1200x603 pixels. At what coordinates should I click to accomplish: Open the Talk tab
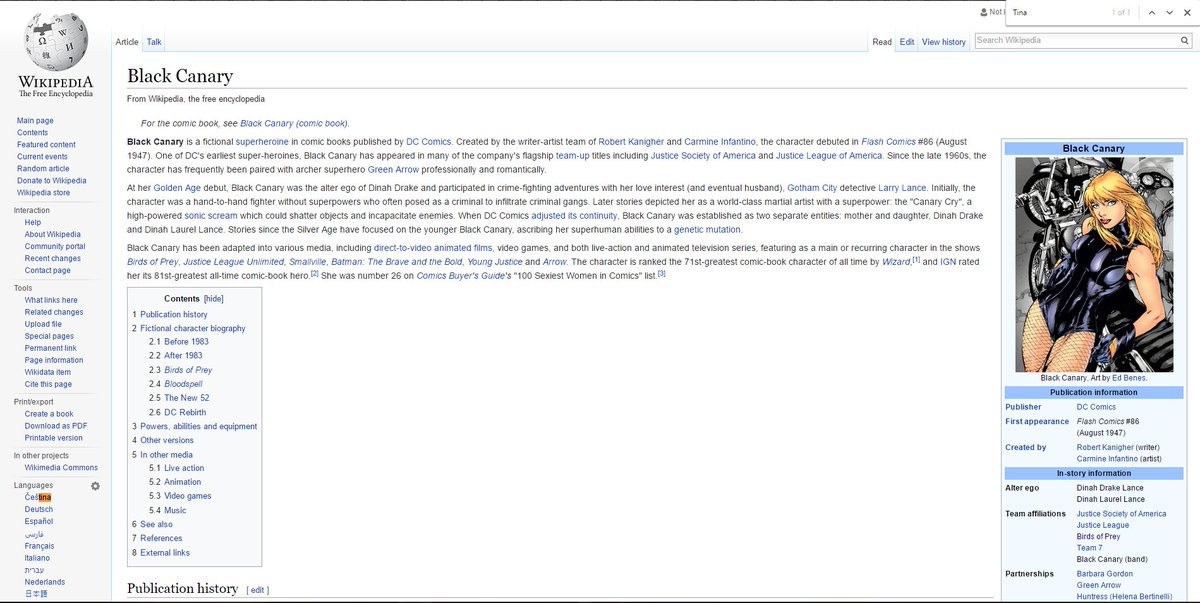point(154,42)
